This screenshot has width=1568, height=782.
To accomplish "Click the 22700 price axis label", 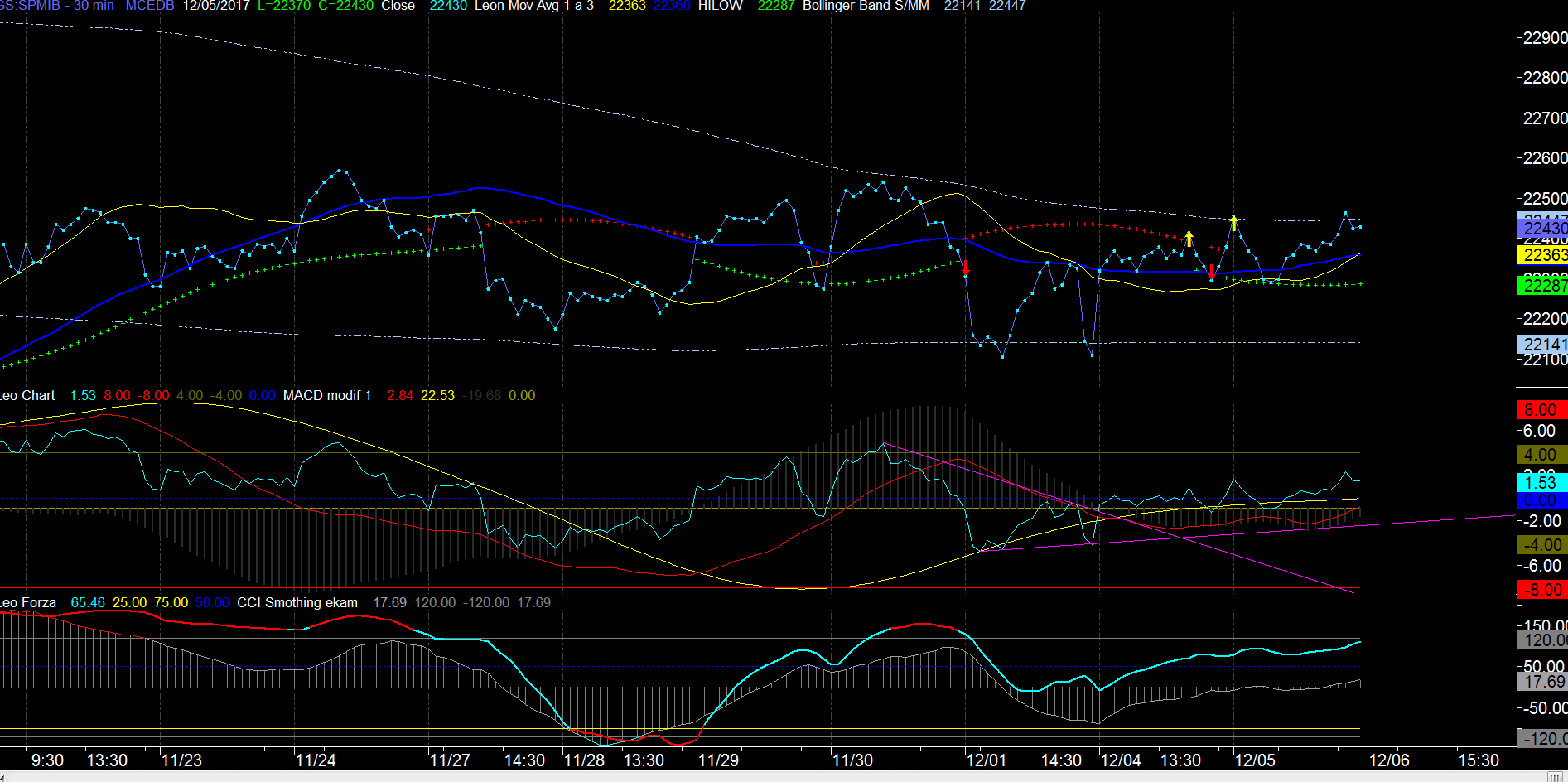I will (x=1545, y=118).
